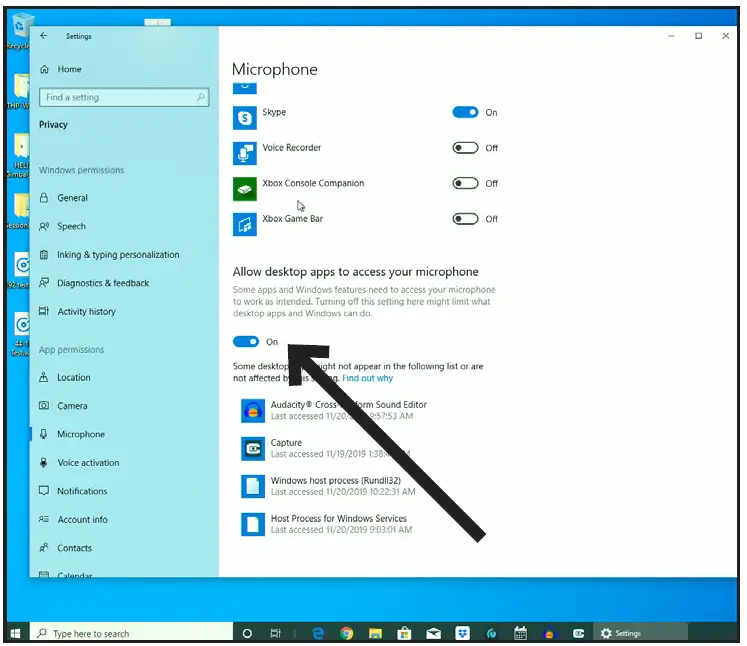
Task: Maximize the Settings window
Action: tap(698, 36)
